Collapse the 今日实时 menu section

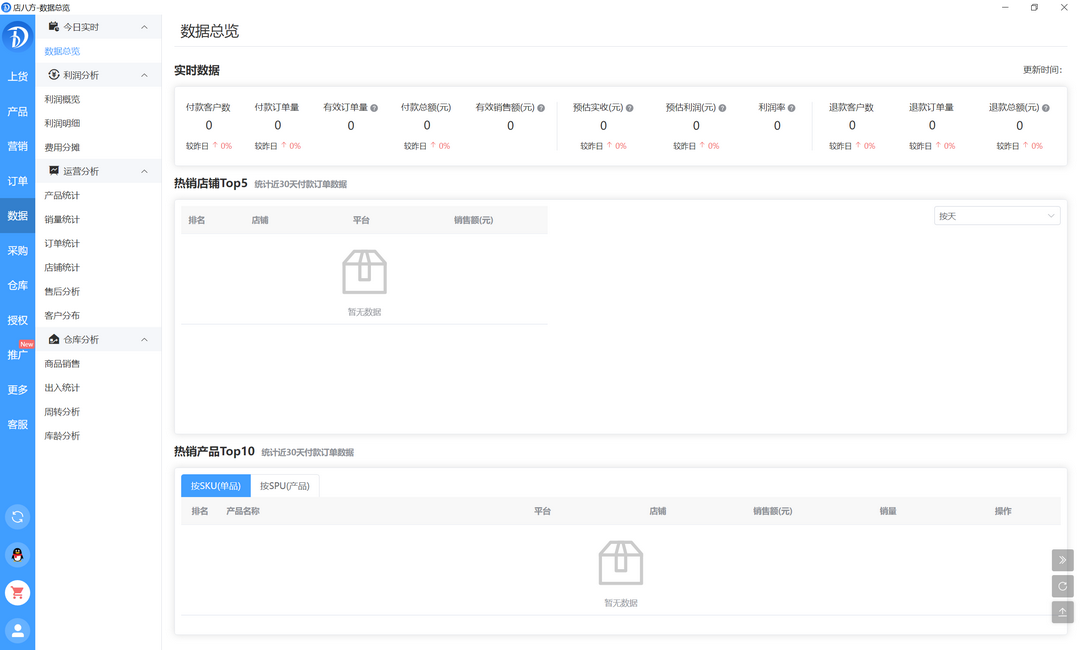point(144,27)
